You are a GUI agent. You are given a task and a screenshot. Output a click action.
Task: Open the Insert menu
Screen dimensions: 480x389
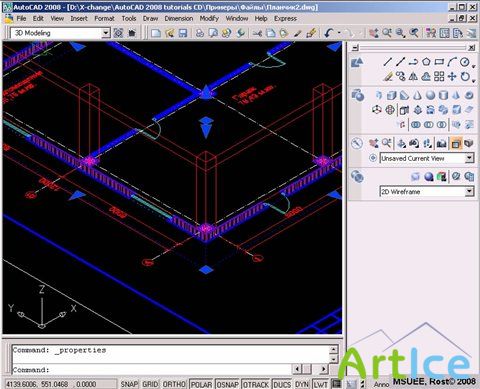click(79, 19)
